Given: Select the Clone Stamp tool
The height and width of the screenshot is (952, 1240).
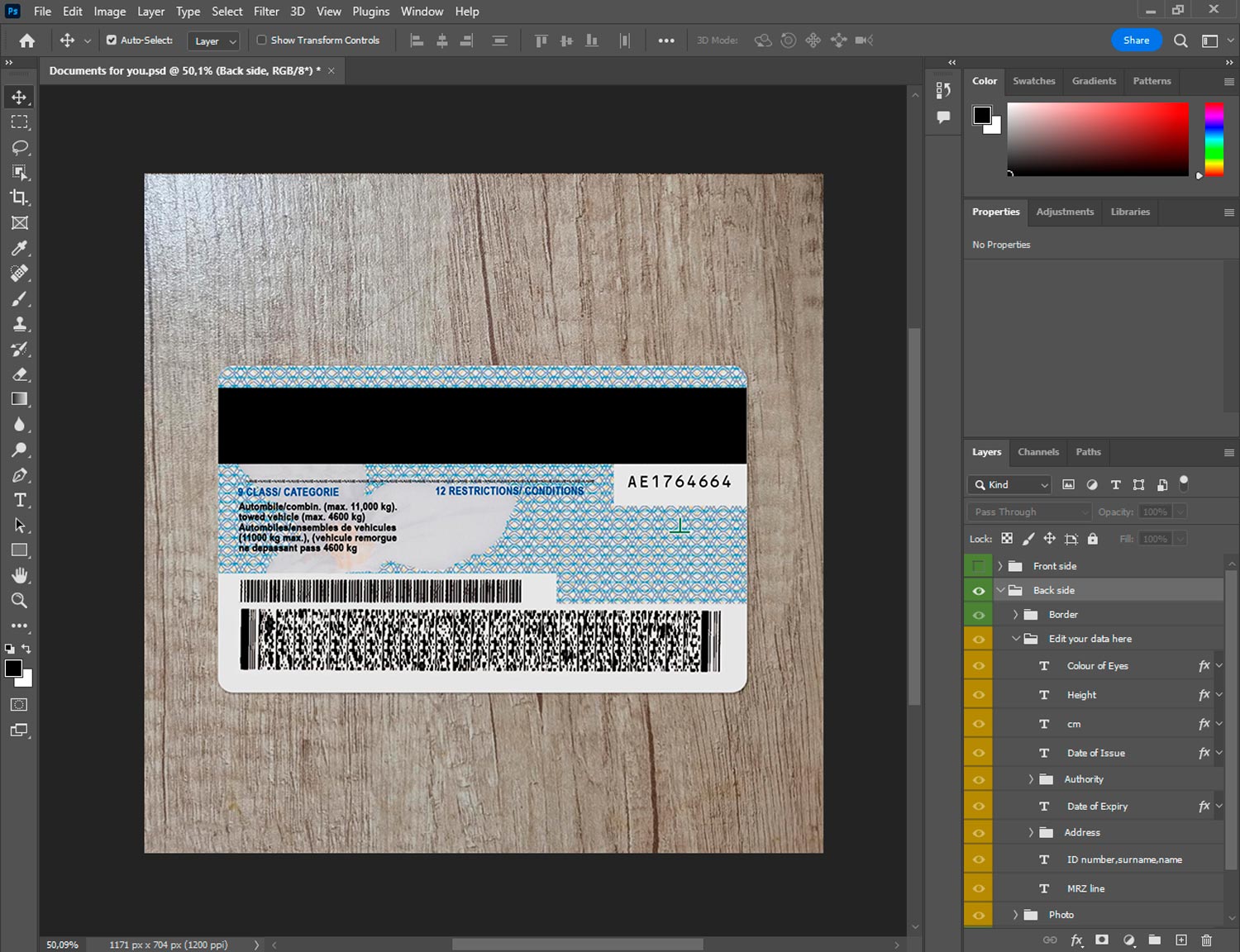Looking at the screenshot, I should tap(19, 324).
